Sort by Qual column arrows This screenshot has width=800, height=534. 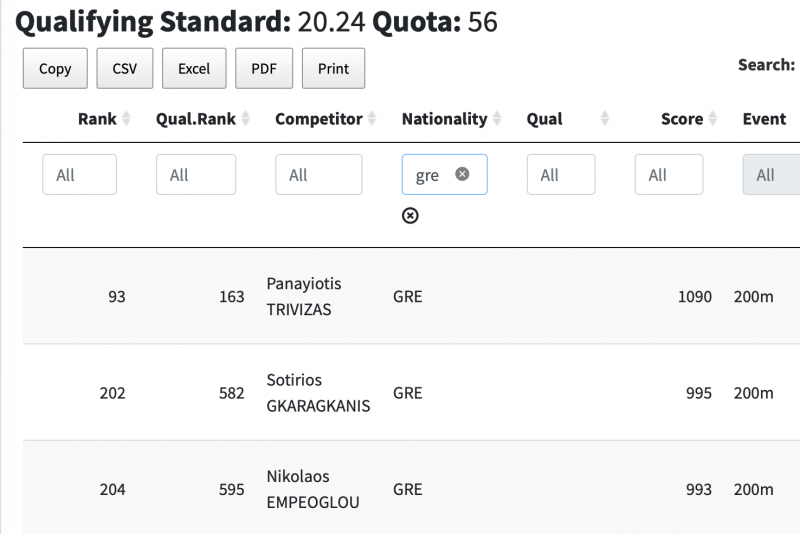click(x=605, y=119)
